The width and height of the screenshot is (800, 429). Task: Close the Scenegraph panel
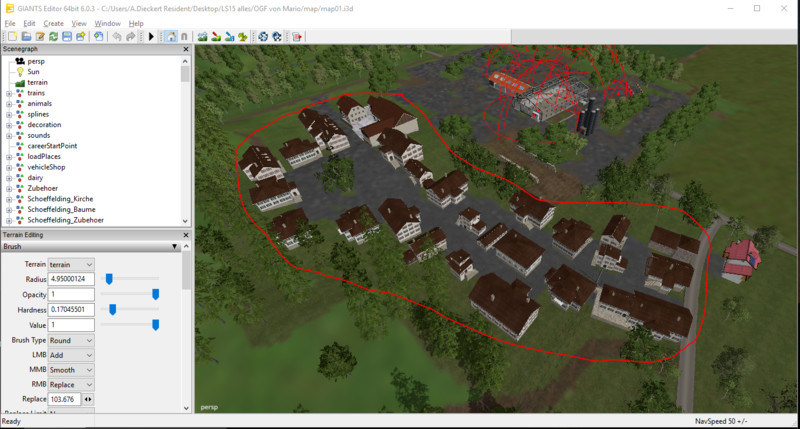click(187, 48)
